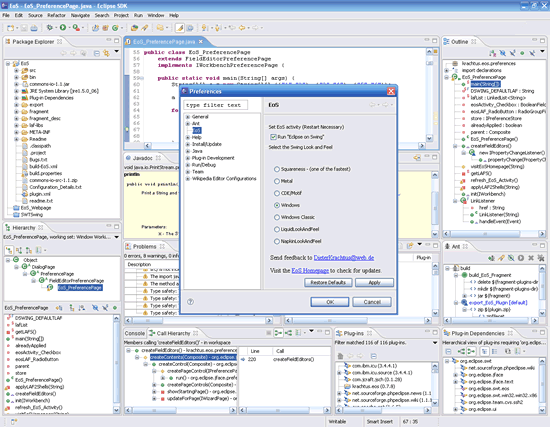Click OK in Preferences dialog
Image resolution: width=550 pixels, height=427 pixels.
330,302
